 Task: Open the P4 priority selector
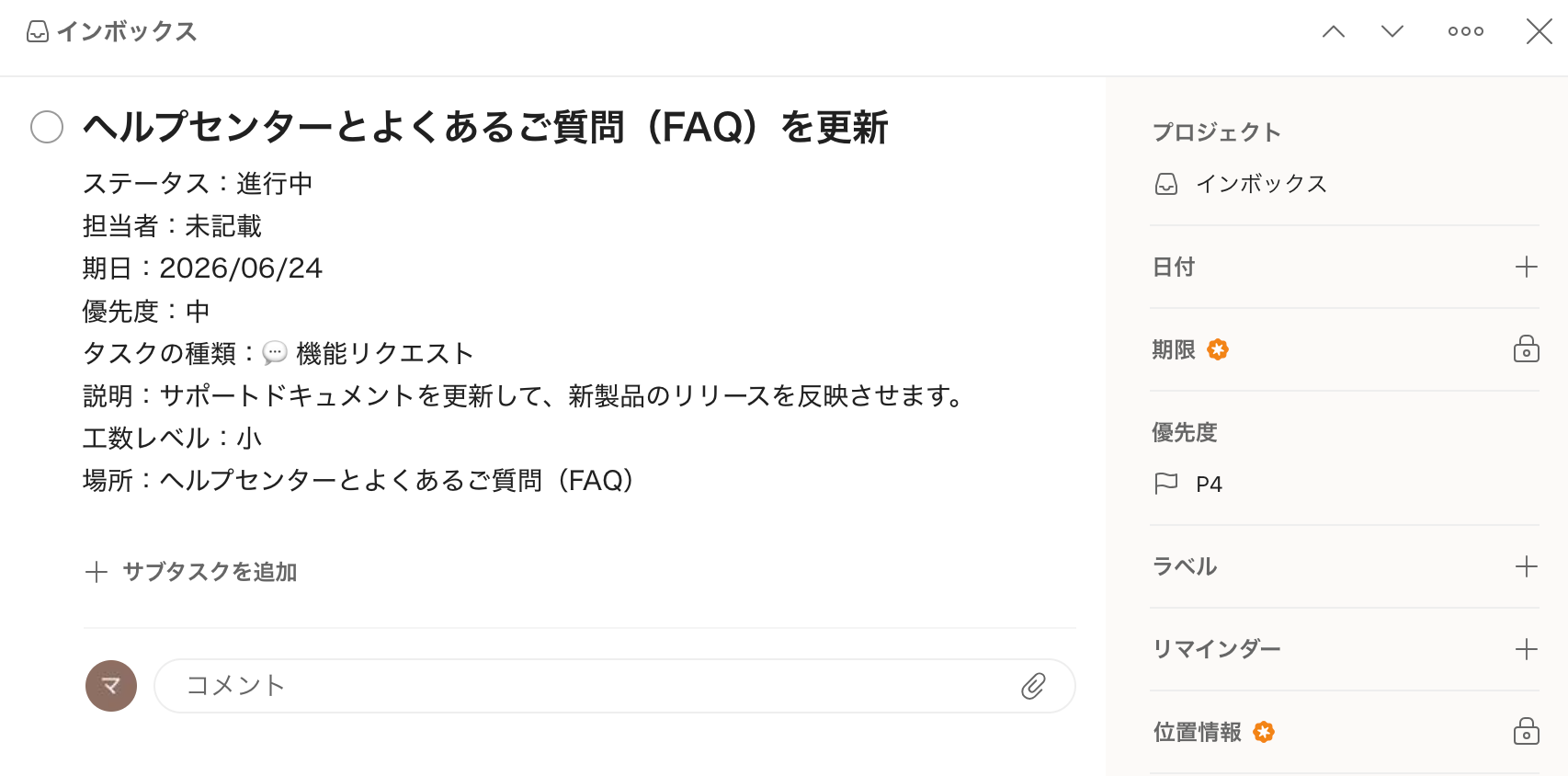[x=1208, y=485]
